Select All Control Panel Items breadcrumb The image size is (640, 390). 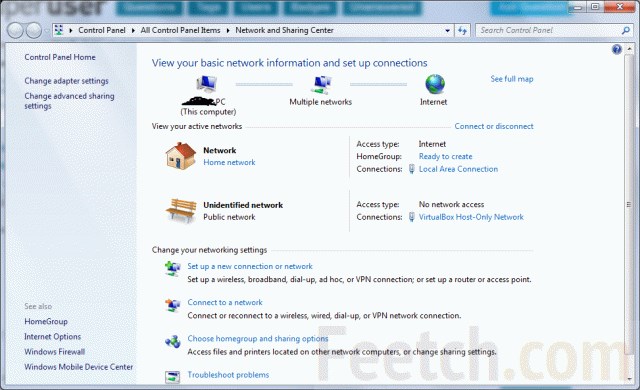tap(180, 30)
